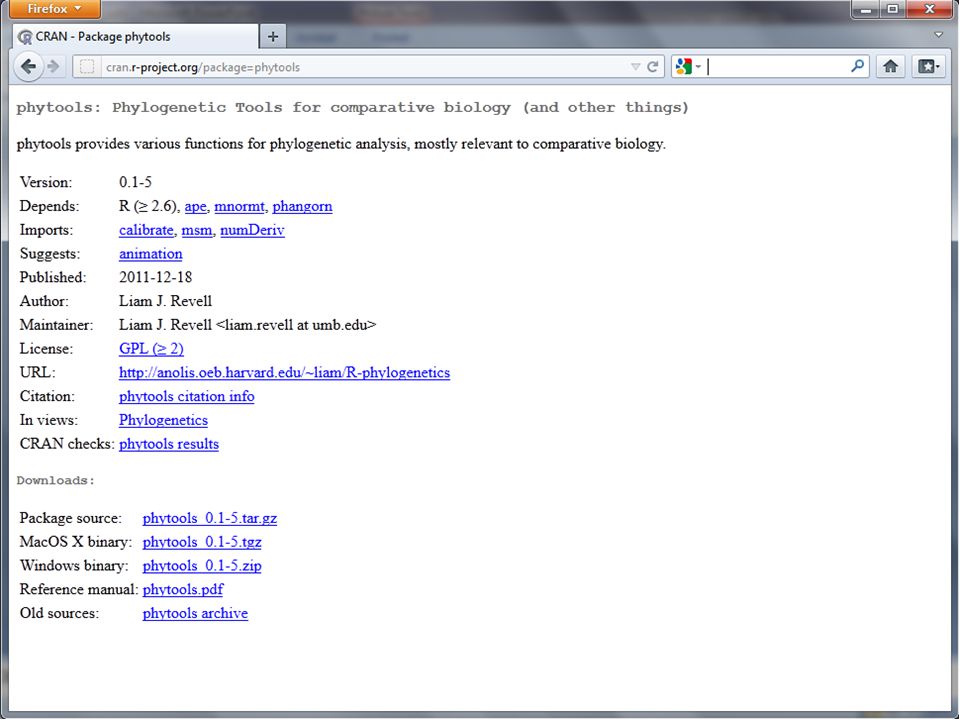Open the Firefox application menu
Viewport: 960px width, 720px height.
54,9
